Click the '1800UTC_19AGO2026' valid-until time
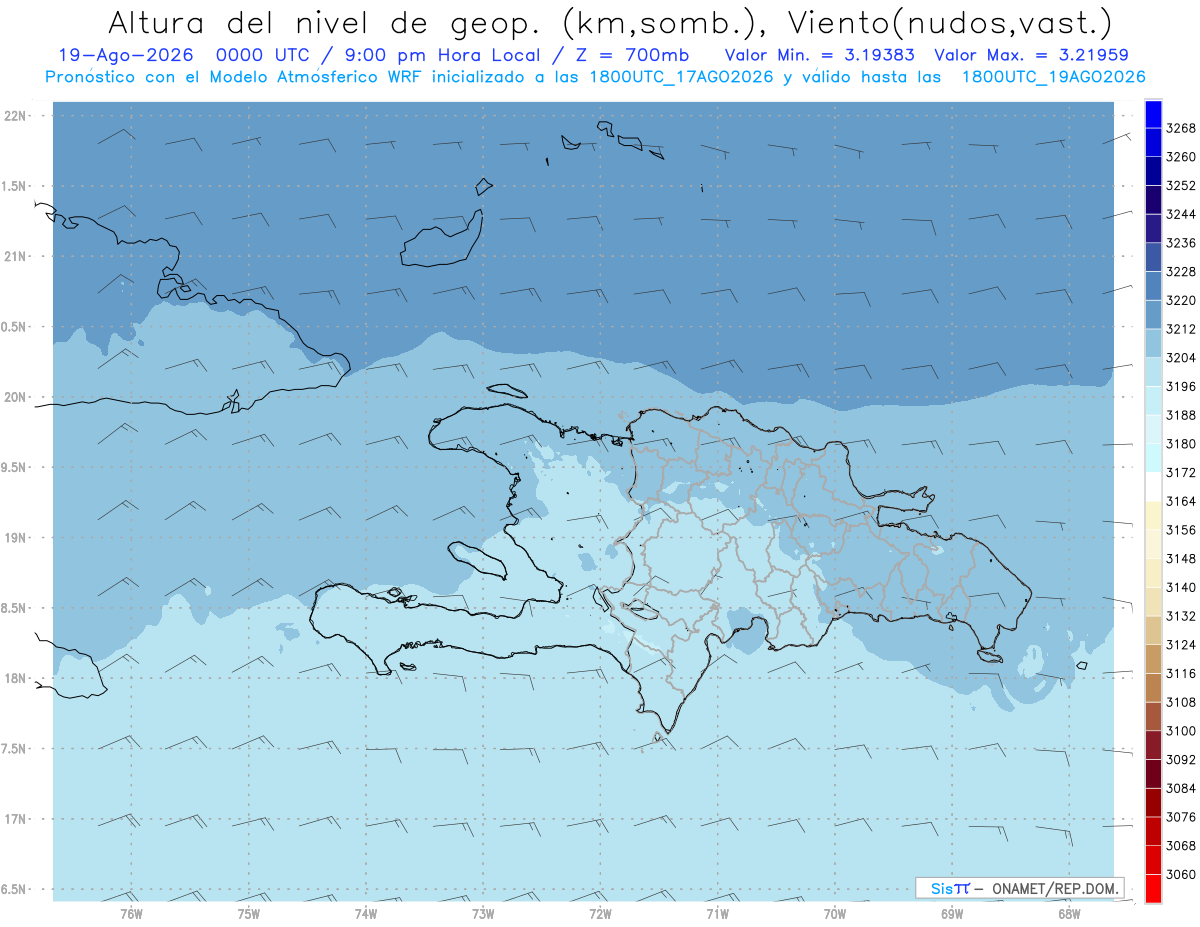This screenshot has height=927, width=1200. [x=1053, y=77]
